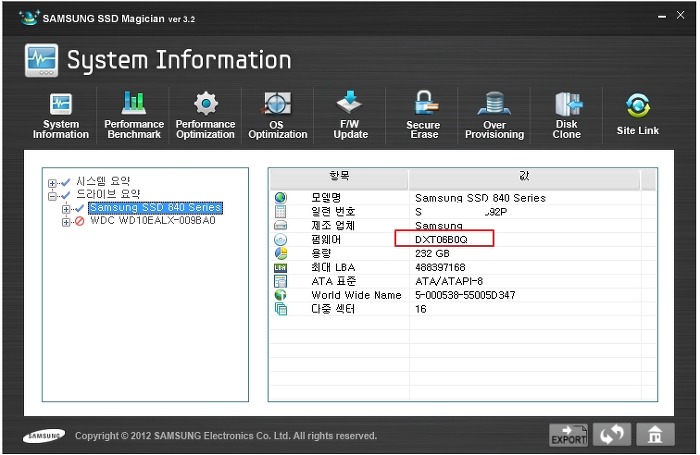Open the System Information toolbar icon
700x455 pixels.
pyautogui.click(x=61, y=116)
